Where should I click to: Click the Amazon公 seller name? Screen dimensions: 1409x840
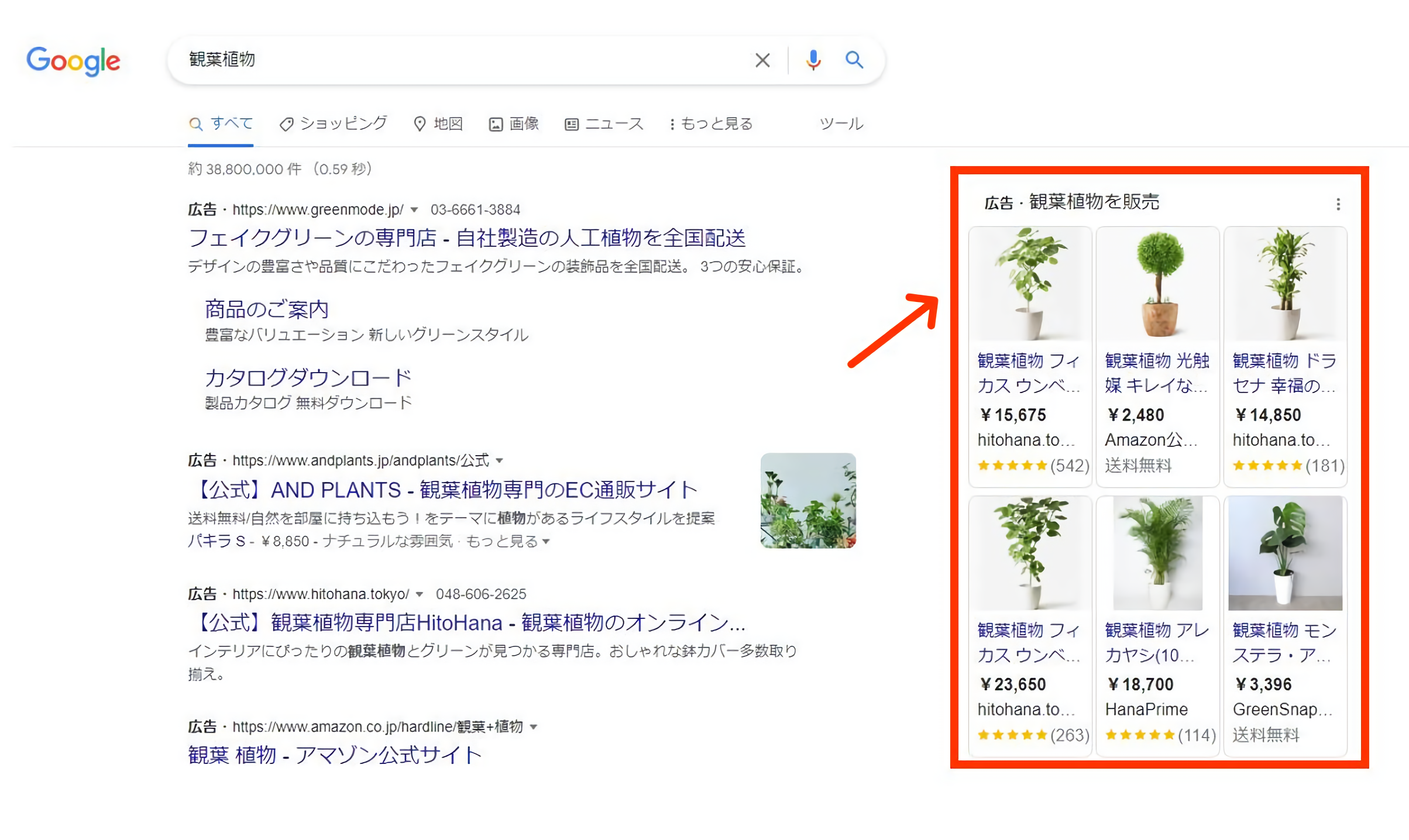click(x=1151, y=440)
